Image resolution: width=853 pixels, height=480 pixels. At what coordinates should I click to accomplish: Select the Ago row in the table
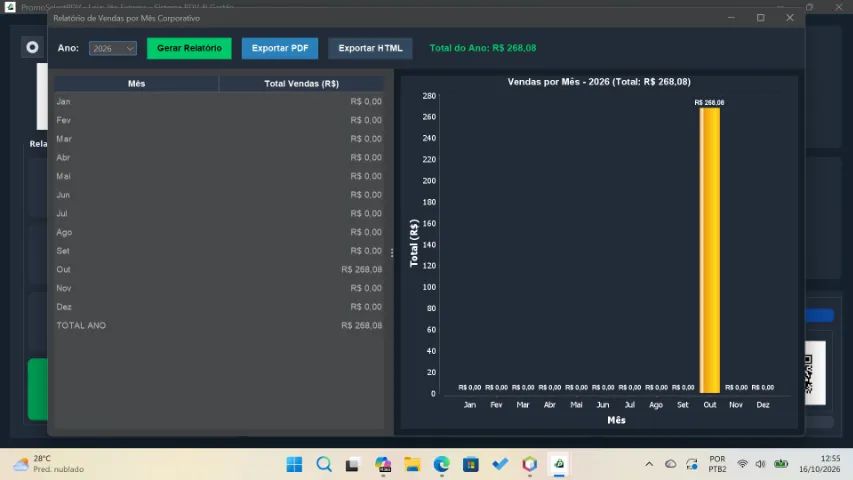[x=219, y=232]
